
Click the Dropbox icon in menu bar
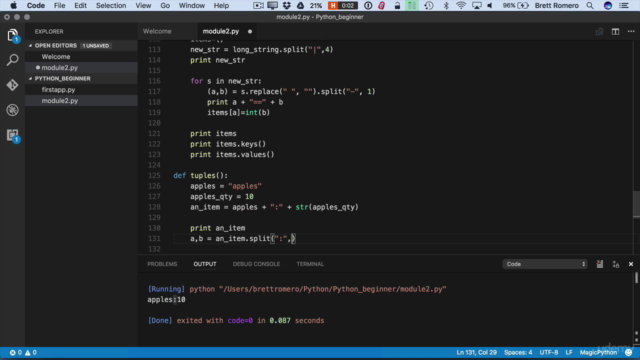[x=287, y=5]
